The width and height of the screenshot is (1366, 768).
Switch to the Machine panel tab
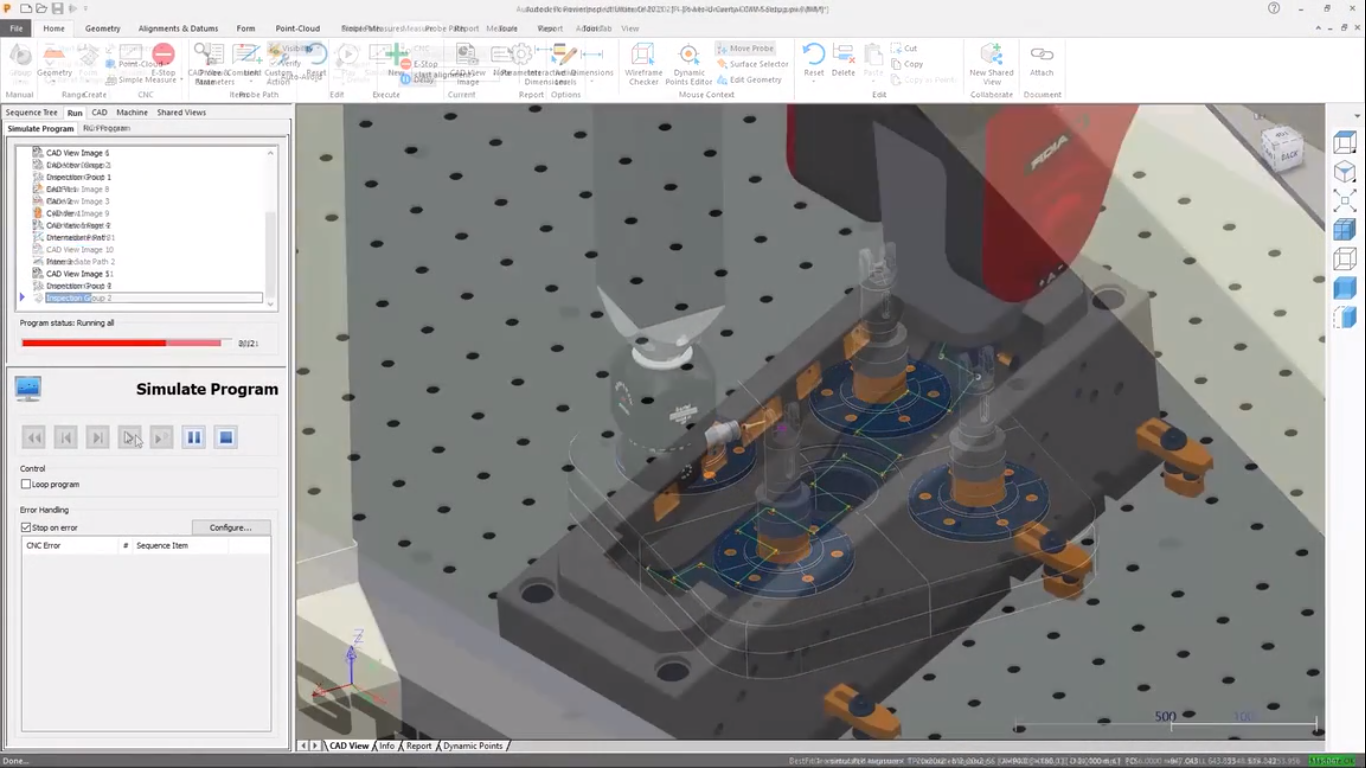pos(132,112)
